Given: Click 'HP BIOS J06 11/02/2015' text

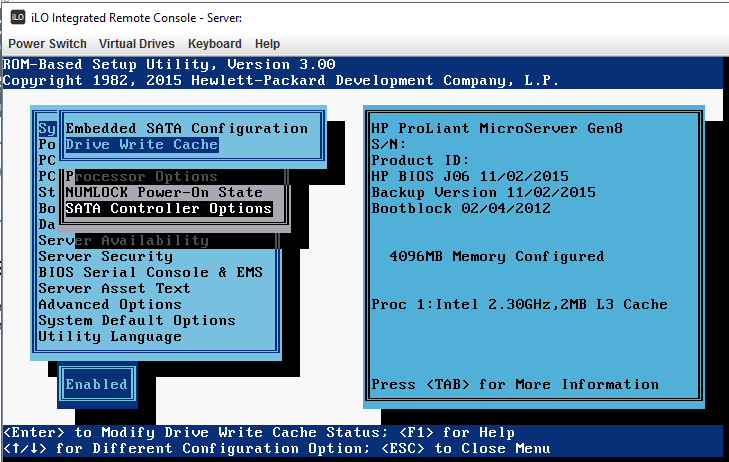Looking at the screenshot, I should 470,177.
